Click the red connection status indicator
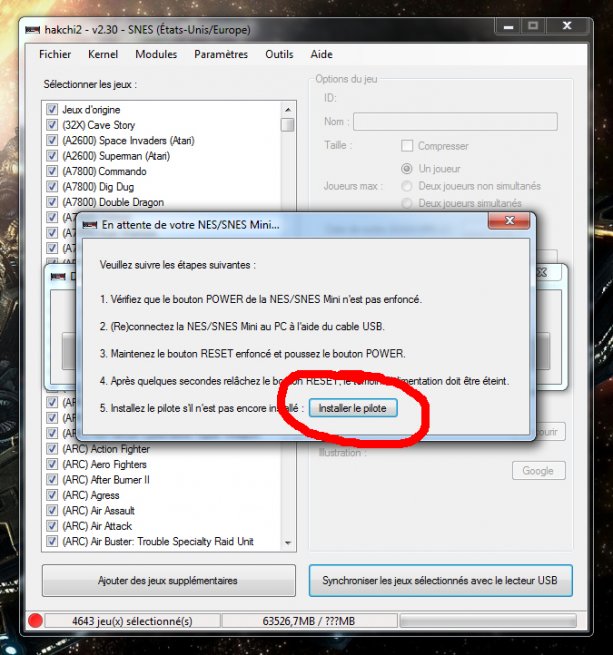Image resolution: width=613 pixels, height=655 pixels. [x=36, y=621]
